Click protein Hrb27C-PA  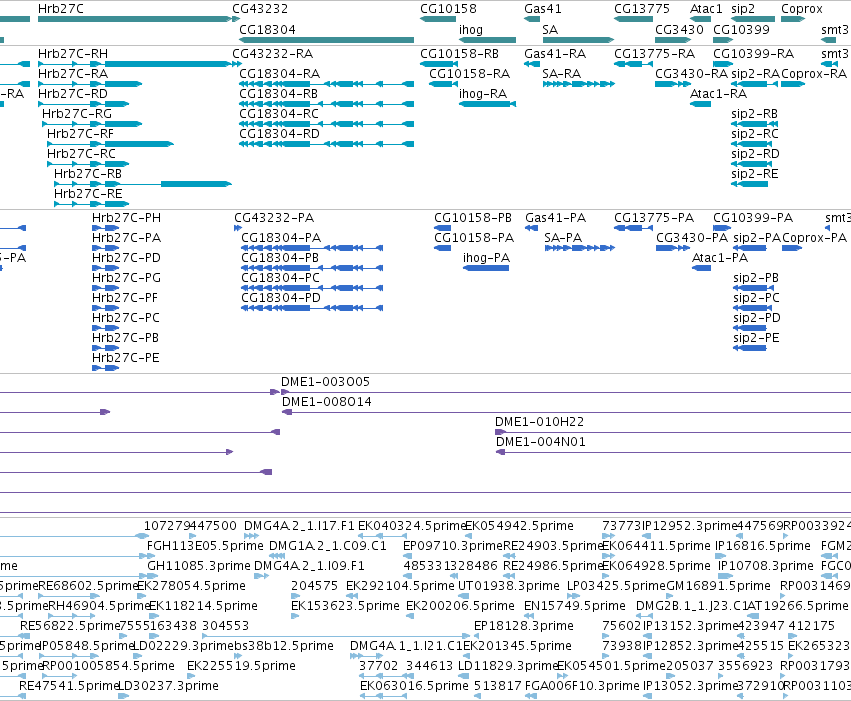105,248
